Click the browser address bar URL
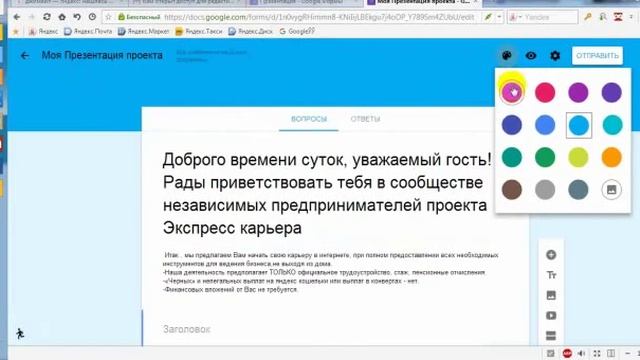Image resolution: width=640 pixels, height=360 pixels. click(319, 17)
